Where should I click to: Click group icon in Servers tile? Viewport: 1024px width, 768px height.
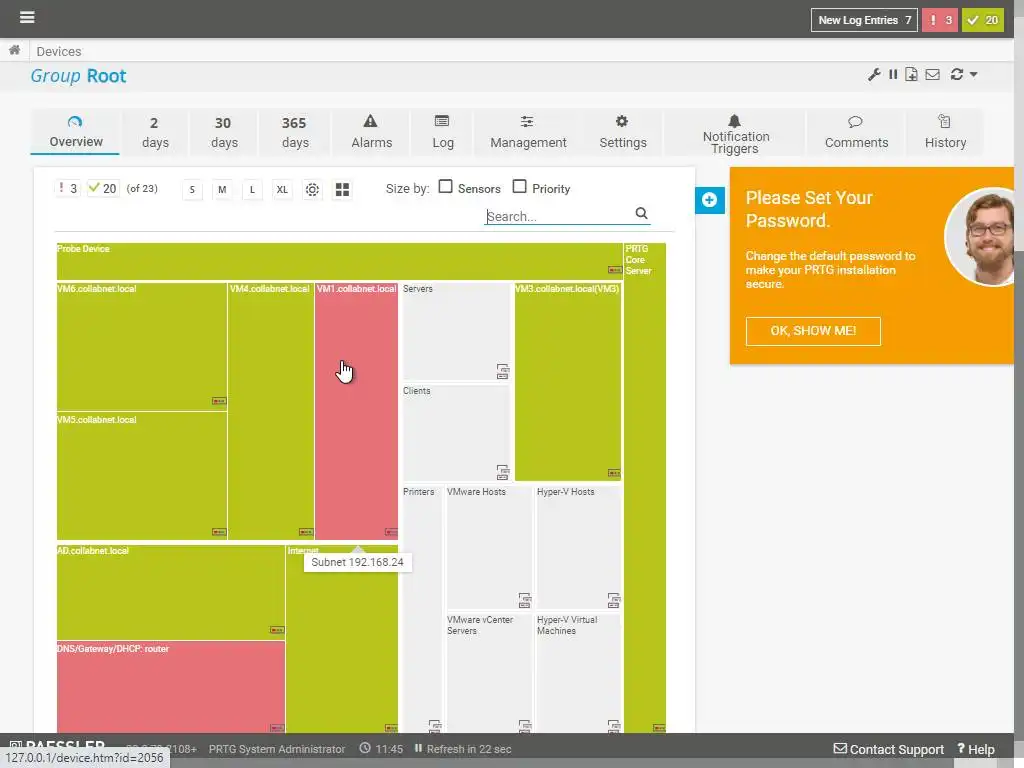click(502, 372)
